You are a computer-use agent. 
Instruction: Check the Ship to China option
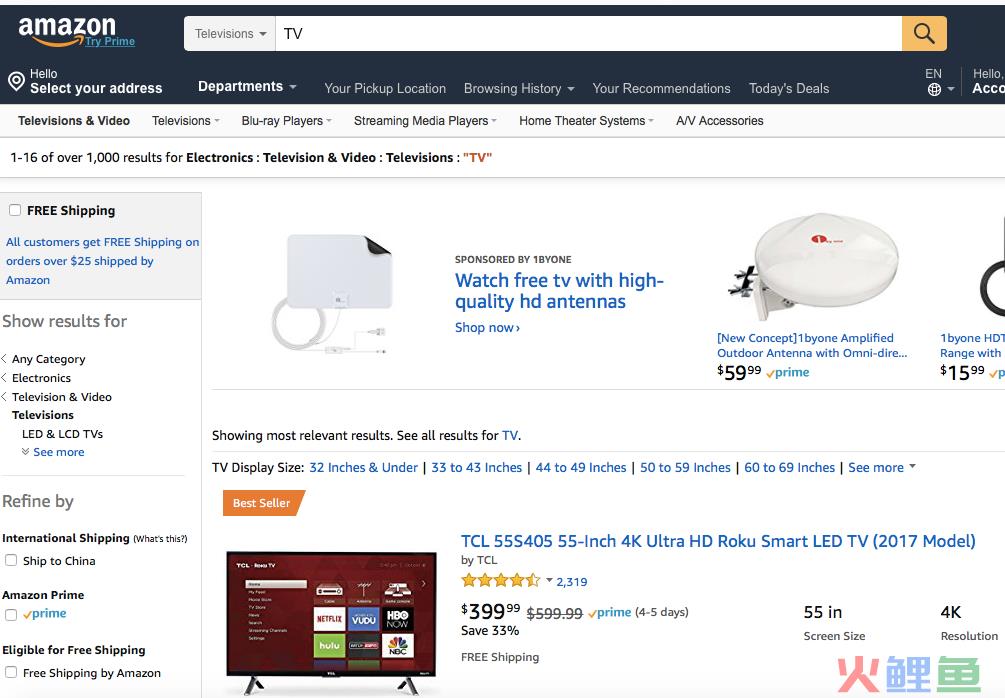click(x=11, y=561)
